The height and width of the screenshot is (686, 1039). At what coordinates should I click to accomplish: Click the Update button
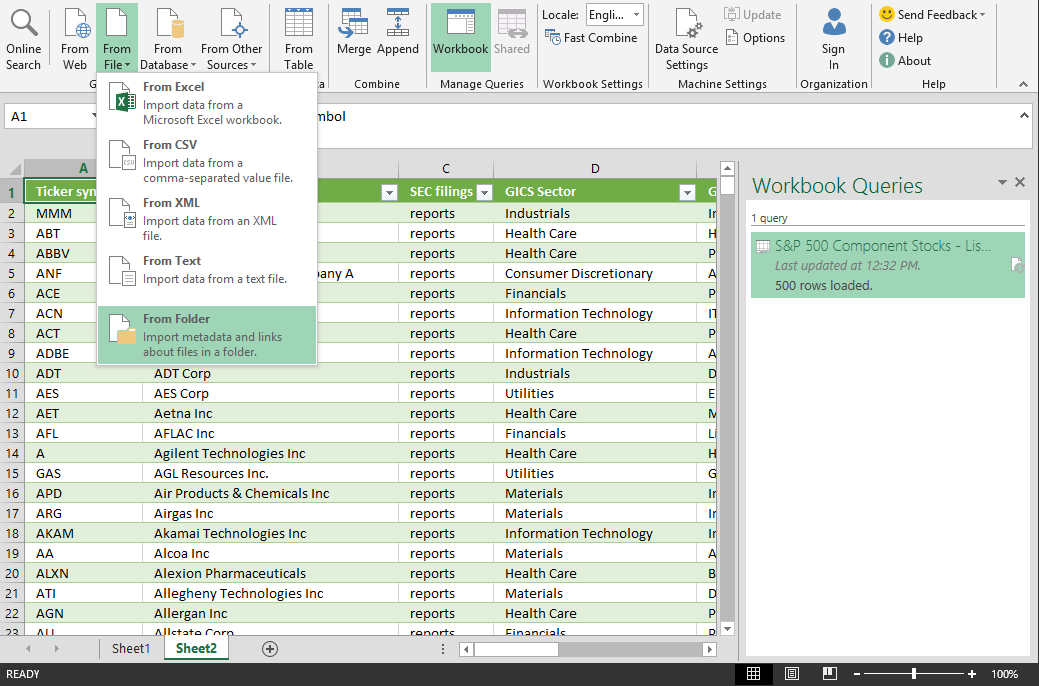753,15
